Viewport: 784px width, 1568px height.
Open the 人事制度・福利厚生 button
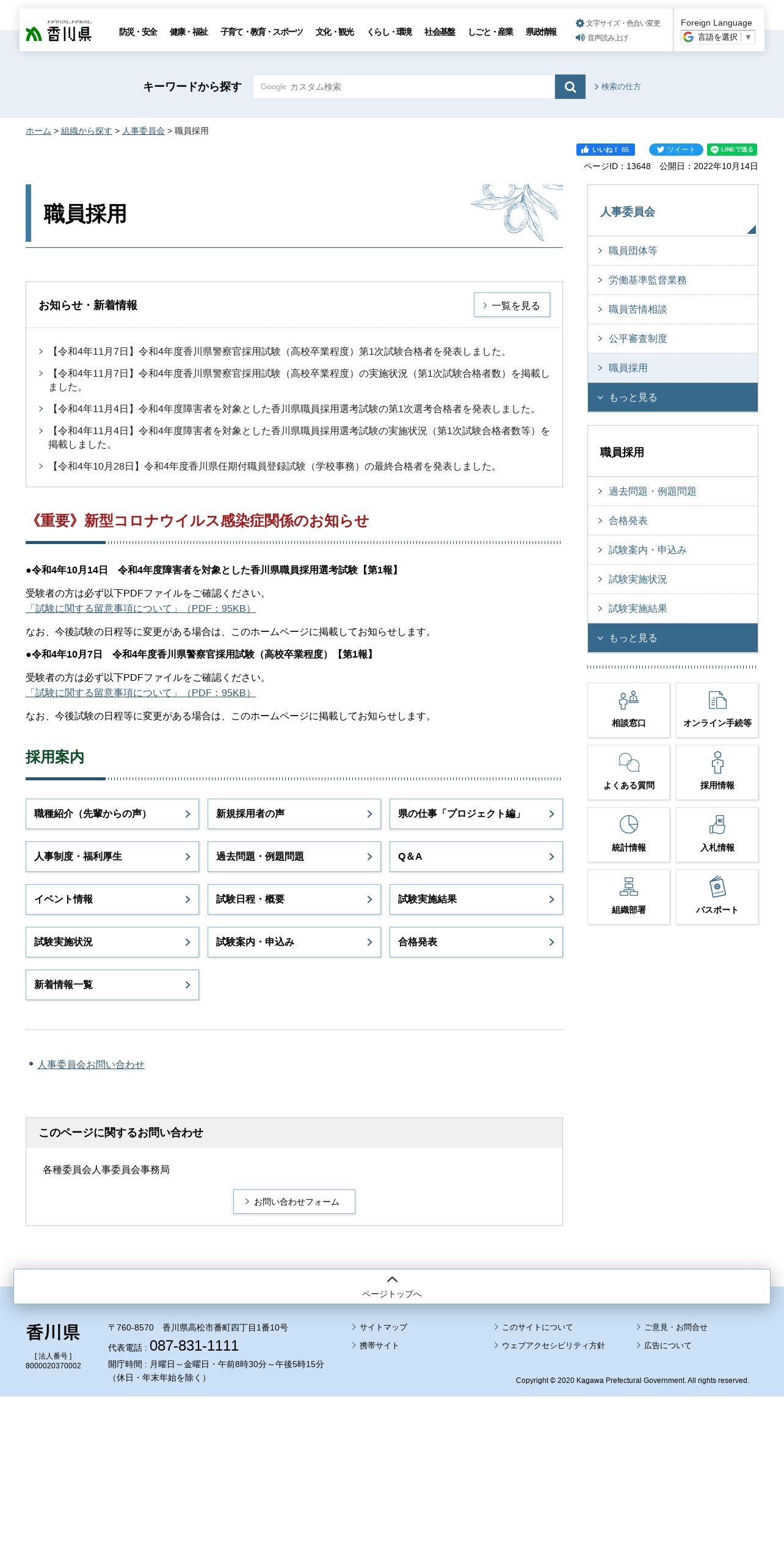pyautogui.click(x=112, y=857)
